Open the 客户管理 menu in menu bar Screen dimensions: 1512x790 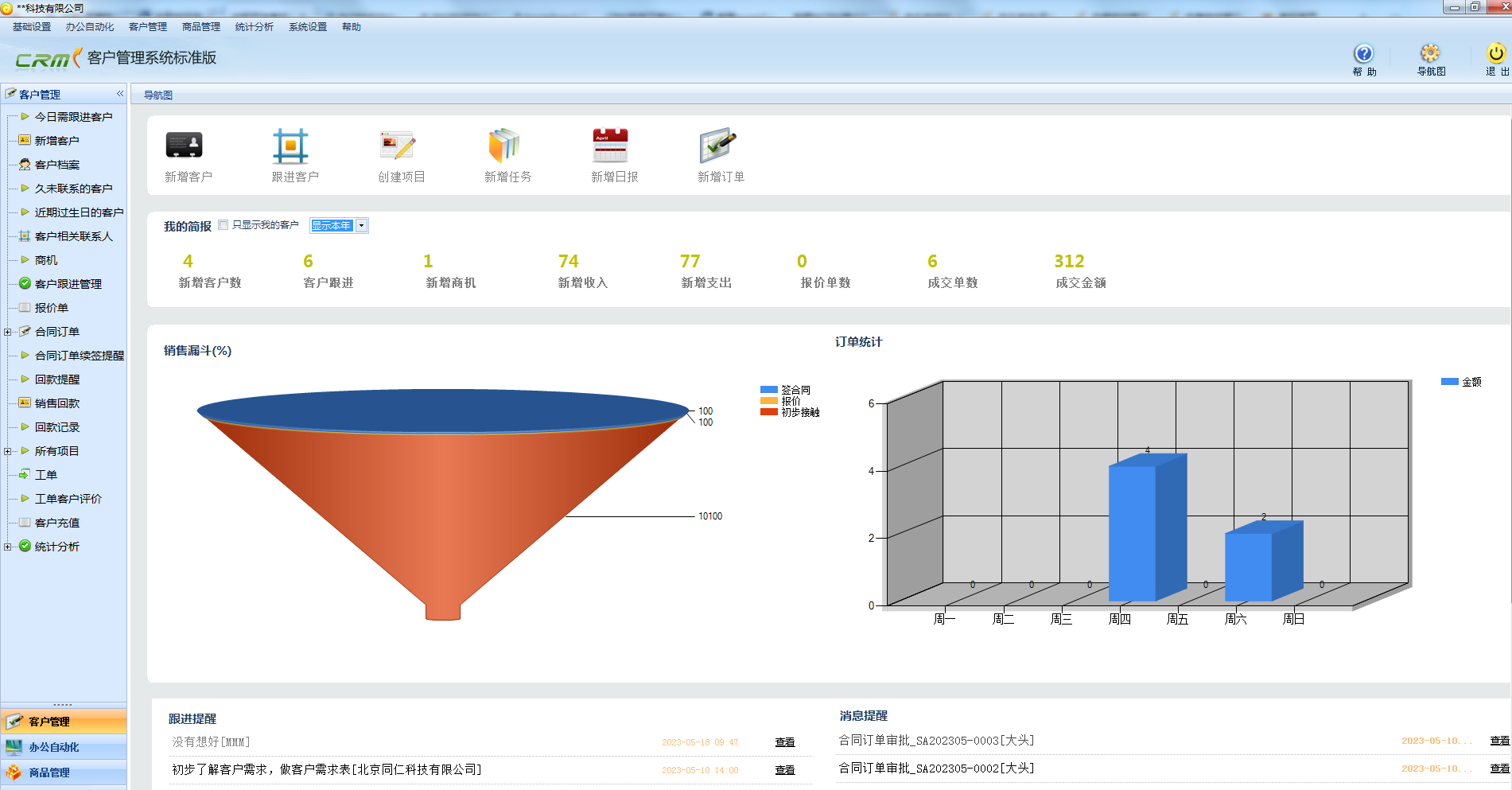tap(148, 27)
